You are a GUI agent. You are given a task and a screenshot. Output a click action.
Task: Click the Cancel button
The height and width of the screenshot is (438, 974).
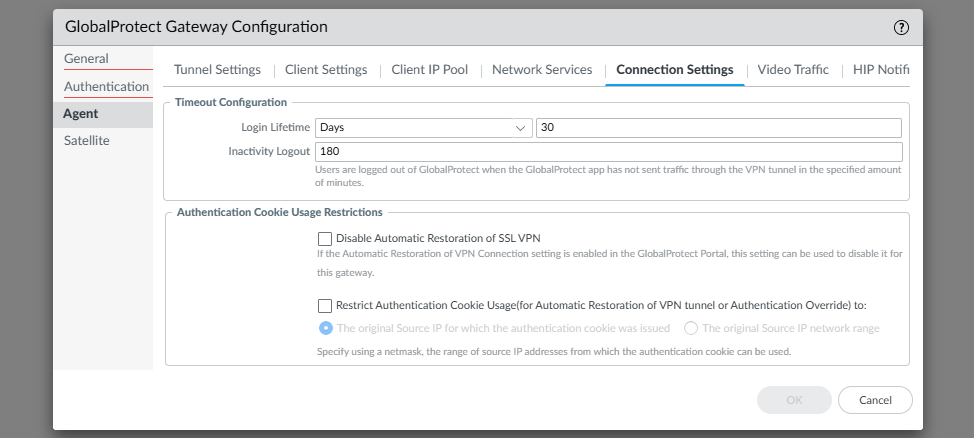[875, 400]
